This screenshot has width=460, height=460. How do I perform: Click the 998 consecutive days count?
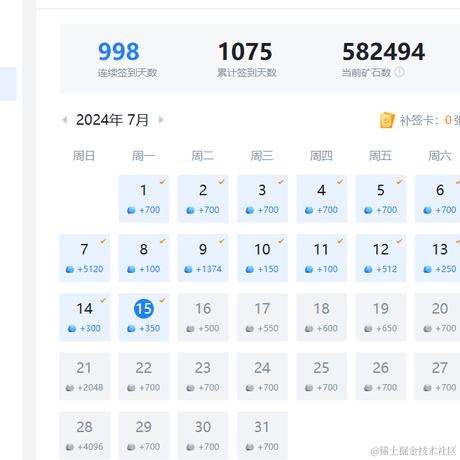tap(119, 52)
